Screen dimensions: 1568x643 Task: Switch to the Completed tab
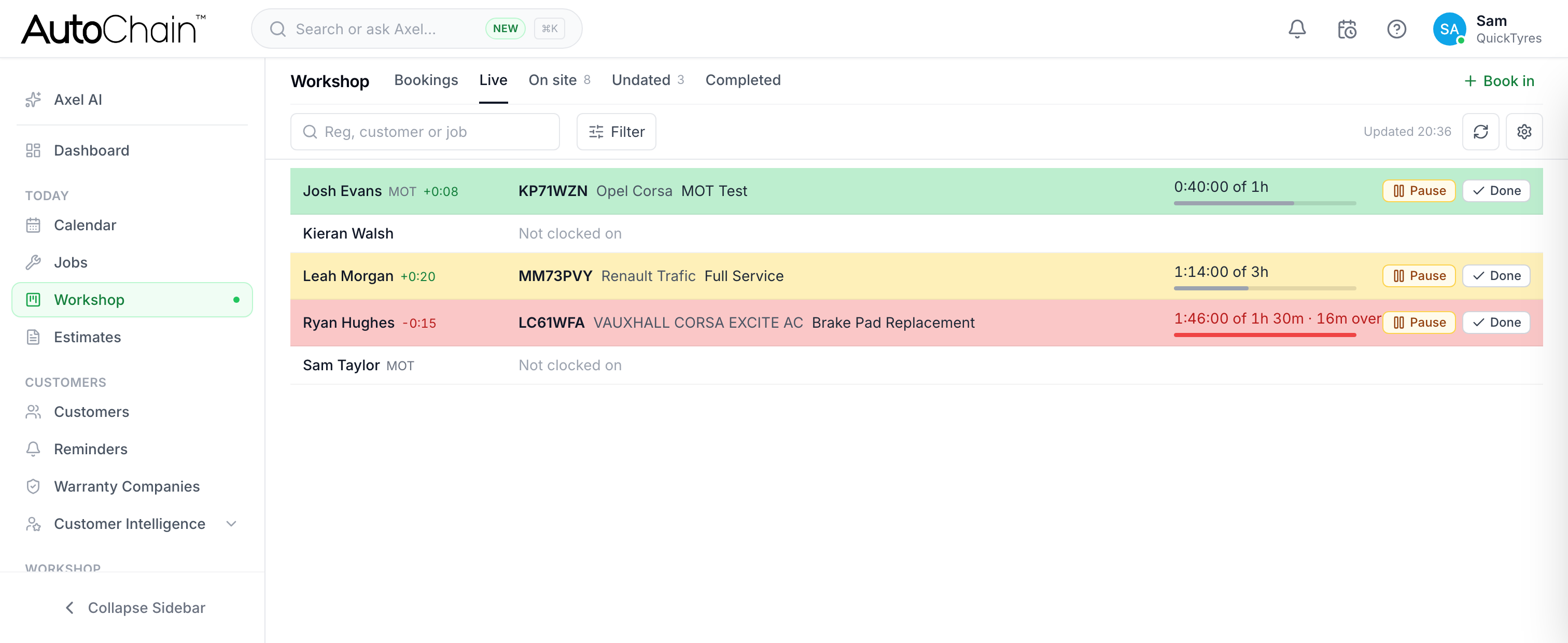pyautogui.click(x=743, y=80)
